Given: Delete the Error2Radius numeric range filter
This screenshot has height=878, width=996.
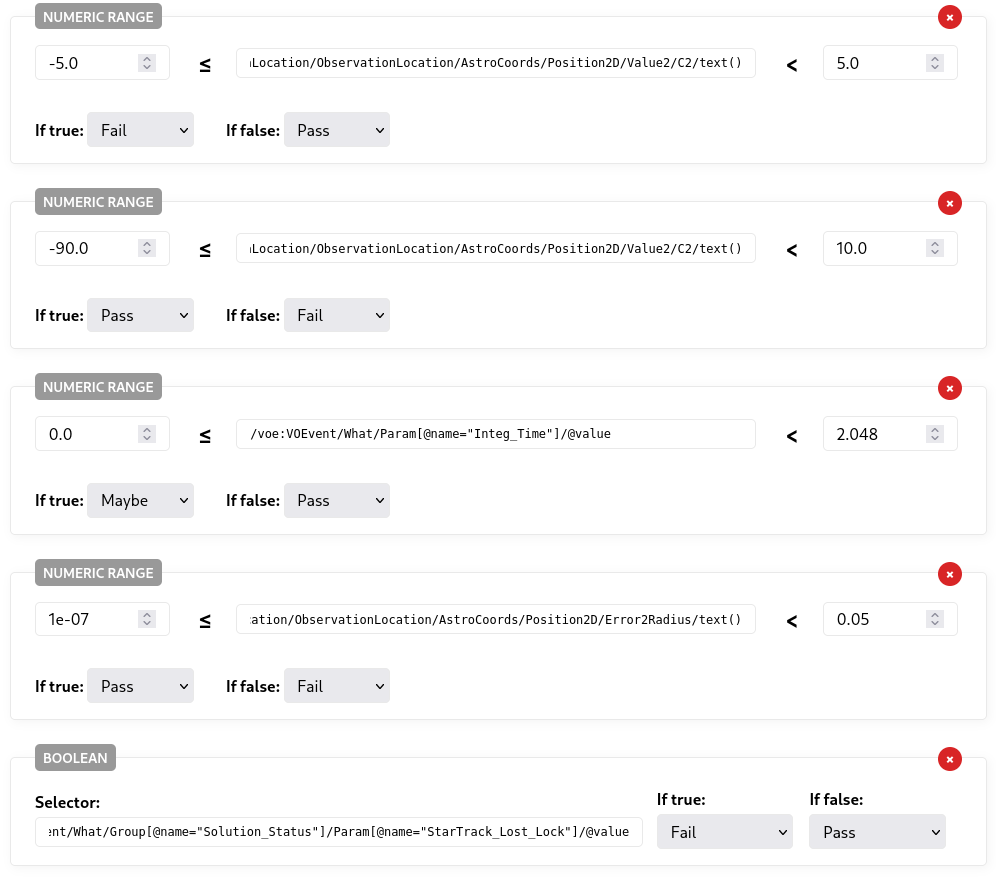Looking at the screenshot, I should click(949, 574).
